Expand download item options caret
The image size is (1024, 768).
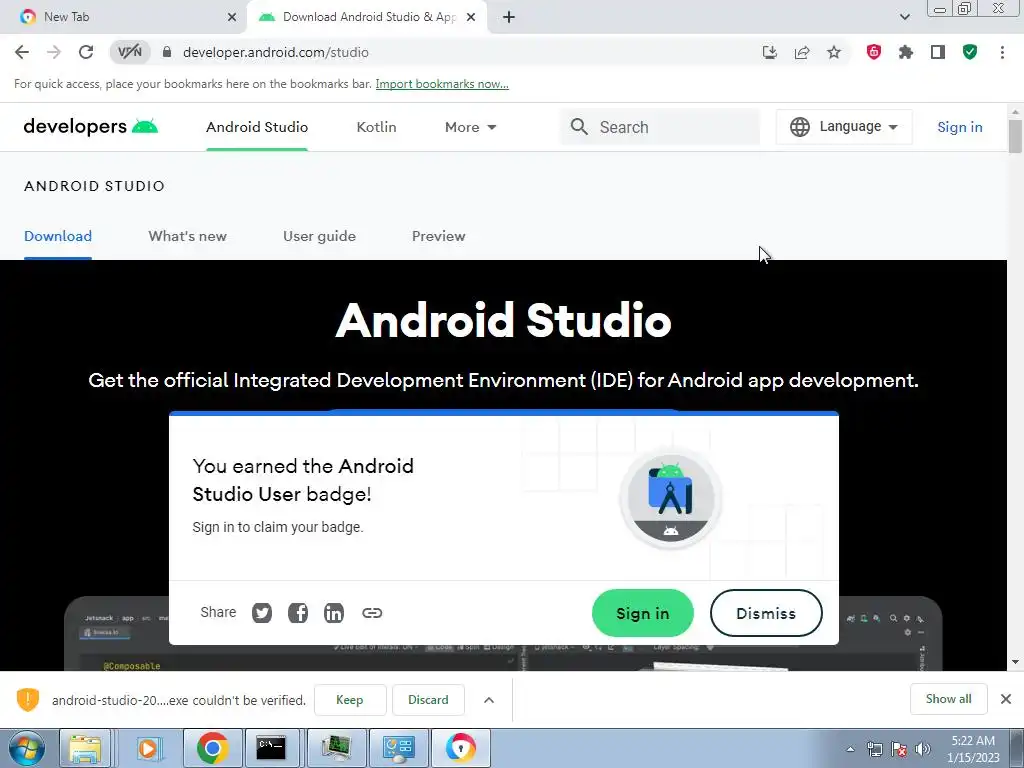tap(488, 700)
